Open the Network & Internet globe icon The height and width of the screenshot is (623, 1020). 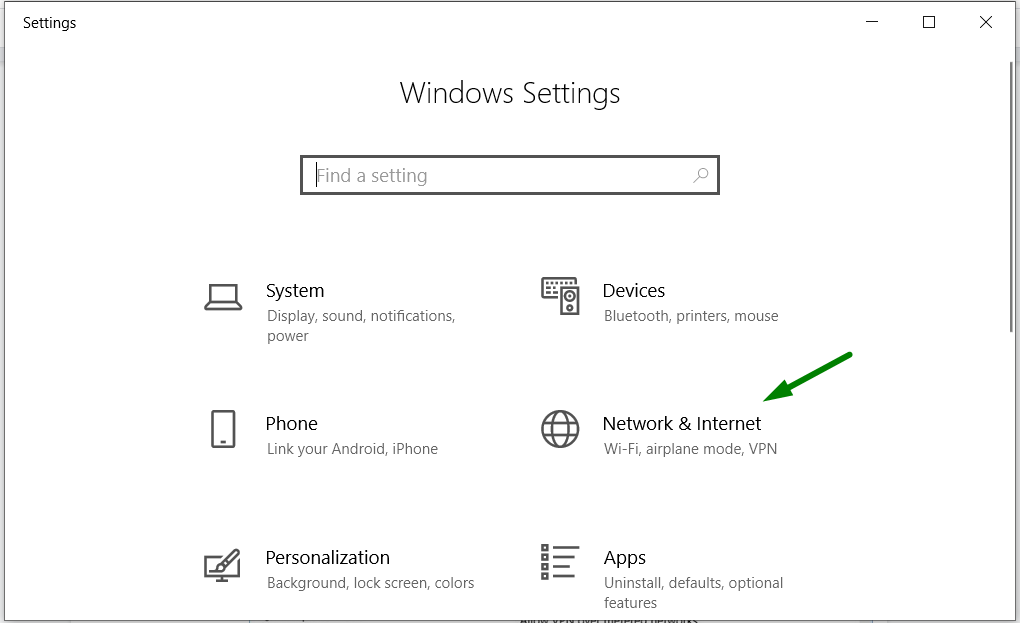pos(560,429)
